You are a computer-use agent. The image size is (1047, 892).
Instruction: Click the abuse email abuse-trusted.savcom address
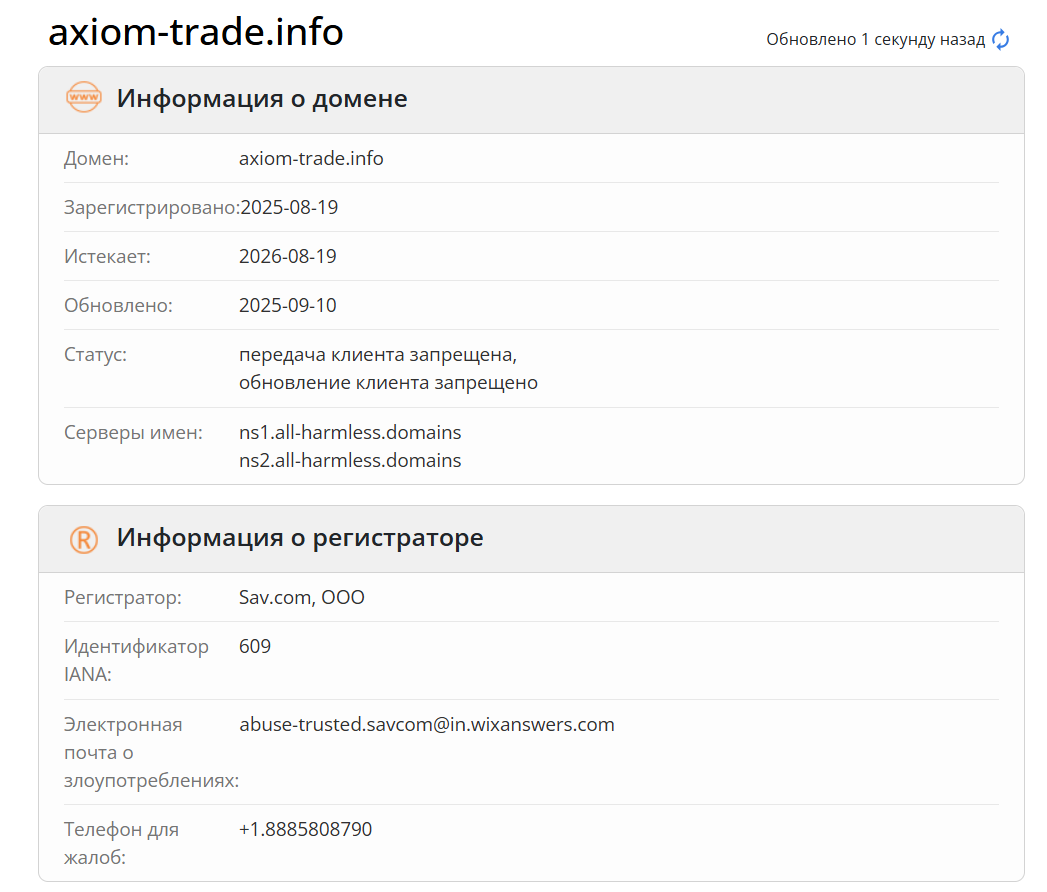point(427,725)
